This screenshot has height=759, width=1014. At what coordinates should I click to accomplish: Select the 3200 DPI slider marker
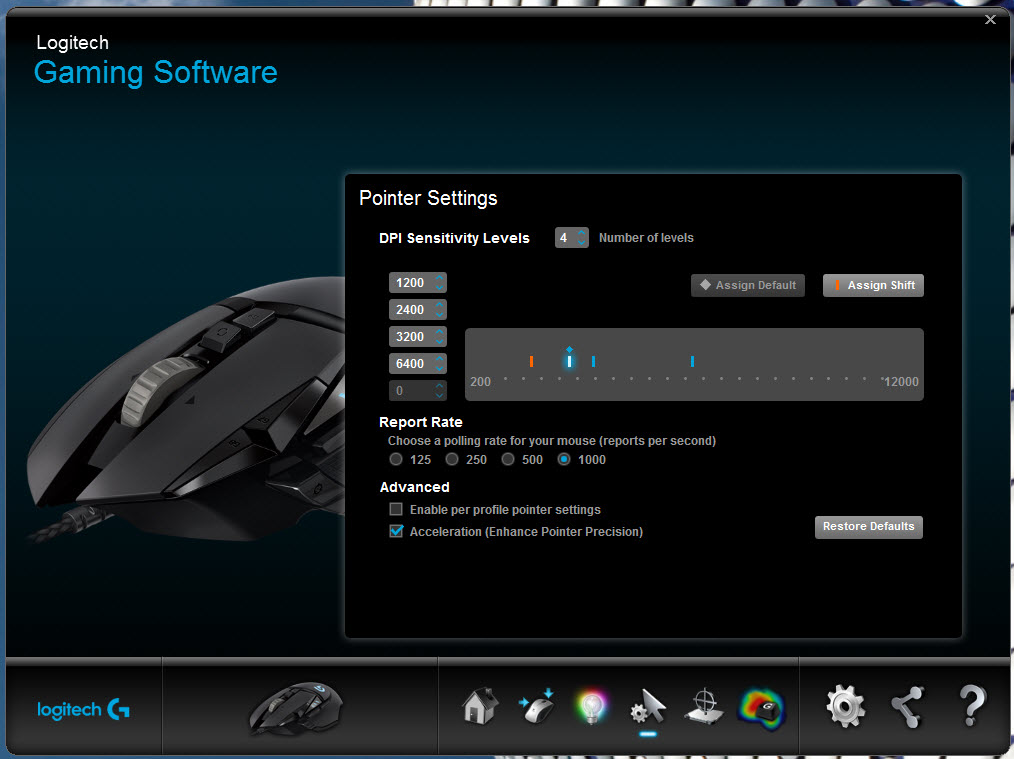tap(593, 361)
